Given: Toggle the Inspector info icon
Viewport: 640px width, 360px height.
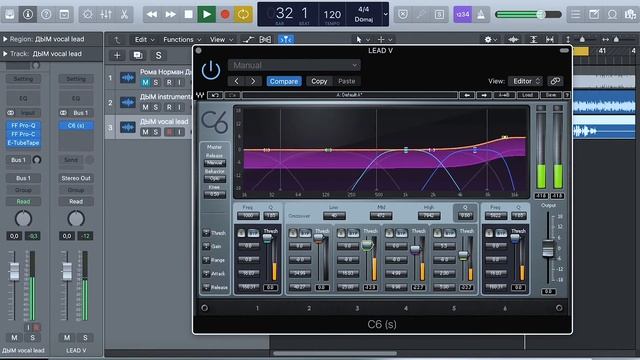Looking at the screenshot, I should click(x=28, y=14).
